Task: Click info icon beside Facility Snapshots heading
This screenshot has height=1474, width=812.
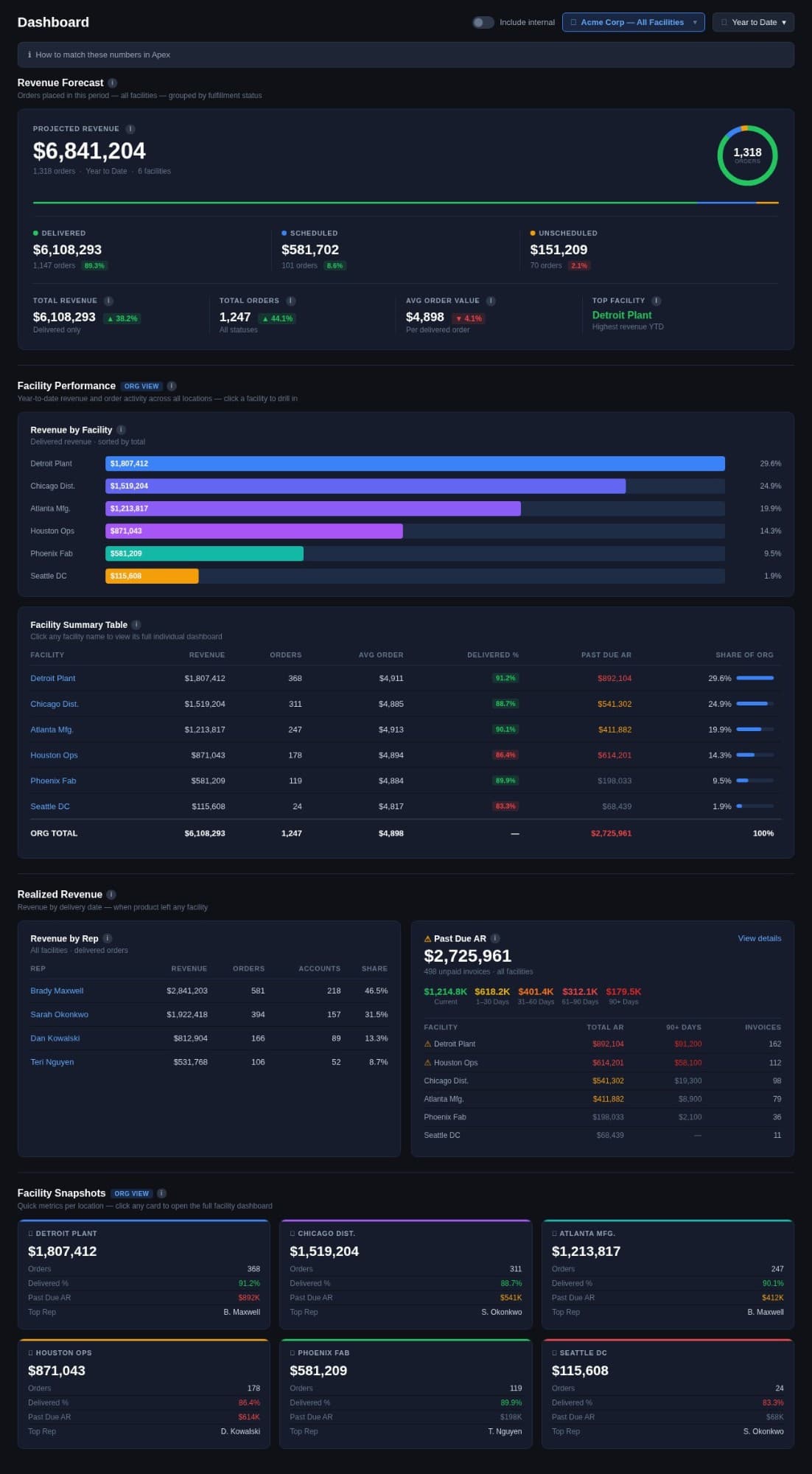Action: 161,1193
